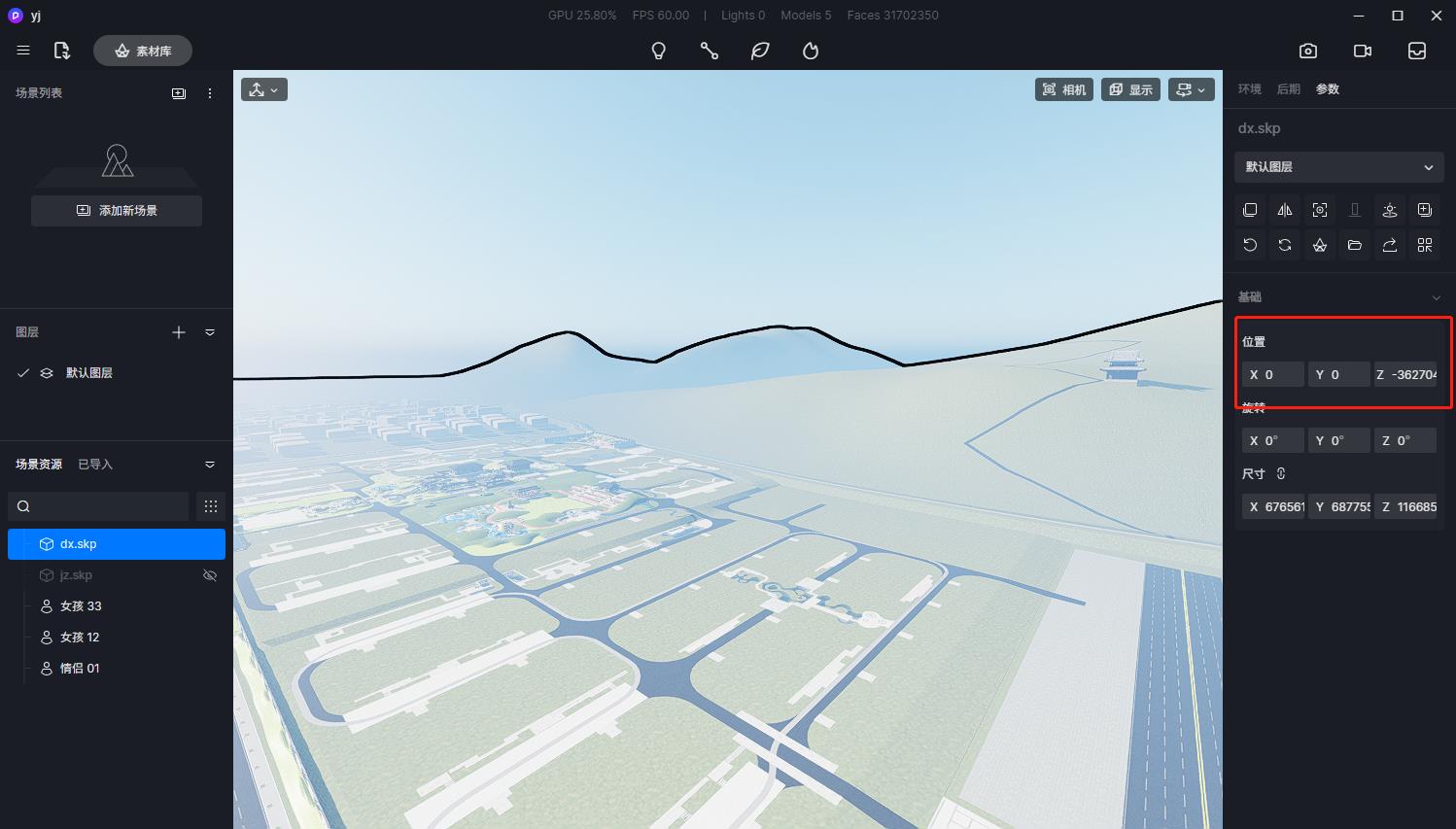The image size is (1456, 829).
Task: Open the viewport view options dropdown
Action: coord(1192,89)
